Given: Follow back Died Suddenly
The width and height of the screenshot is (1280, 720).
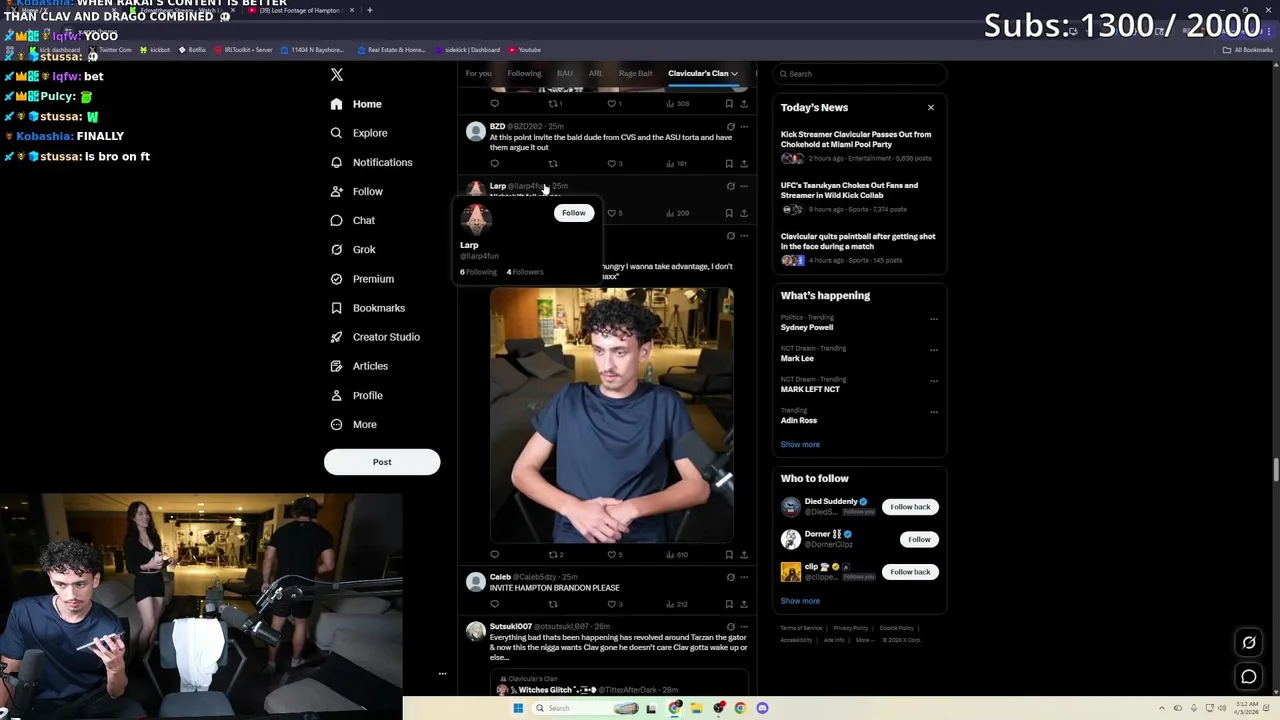Looking at the screenshot, I should coord(910,507).
